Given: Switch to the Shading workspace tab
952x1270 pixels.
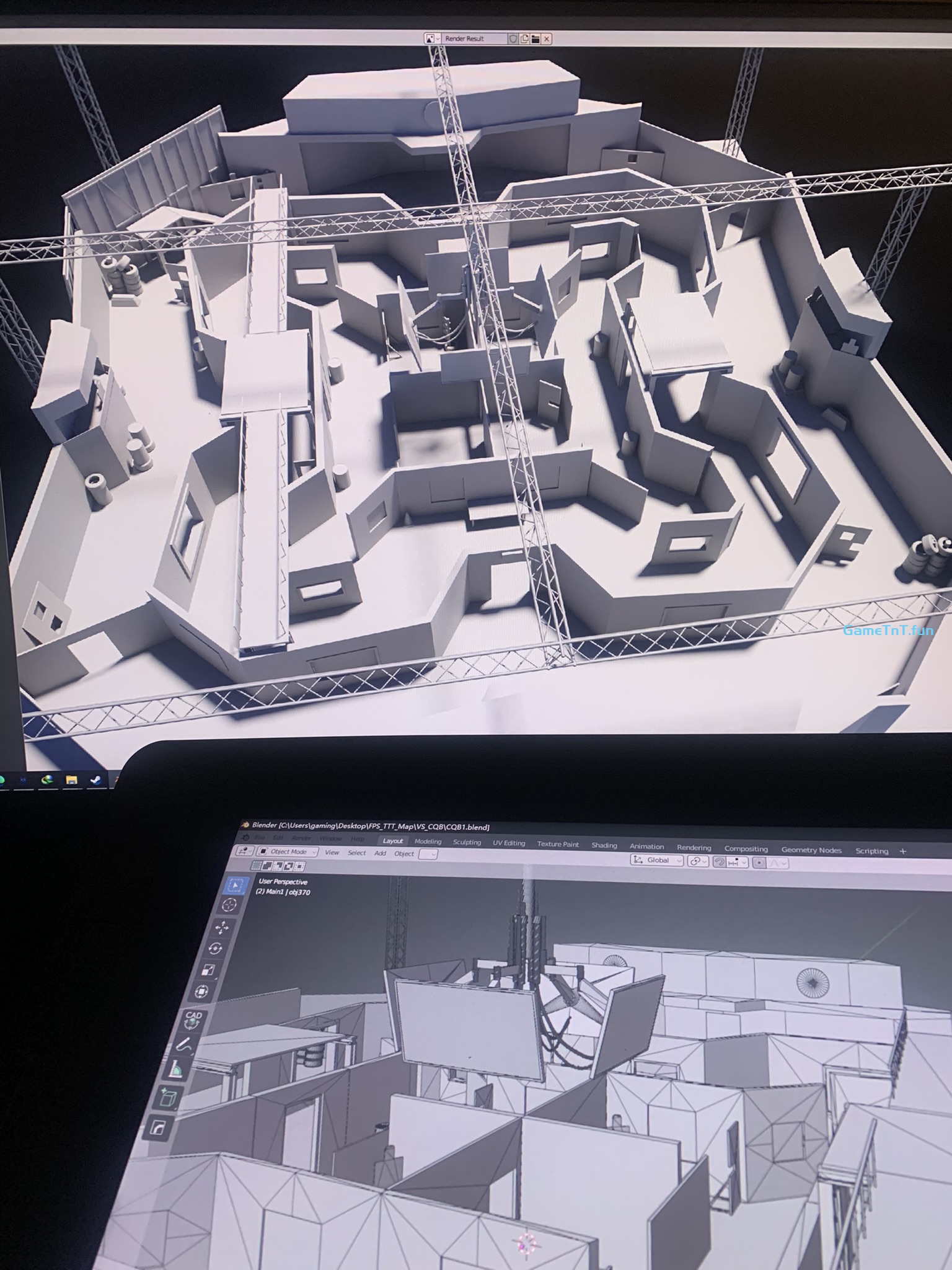Looking at the screenshot, I should click(x=604, y=845).
